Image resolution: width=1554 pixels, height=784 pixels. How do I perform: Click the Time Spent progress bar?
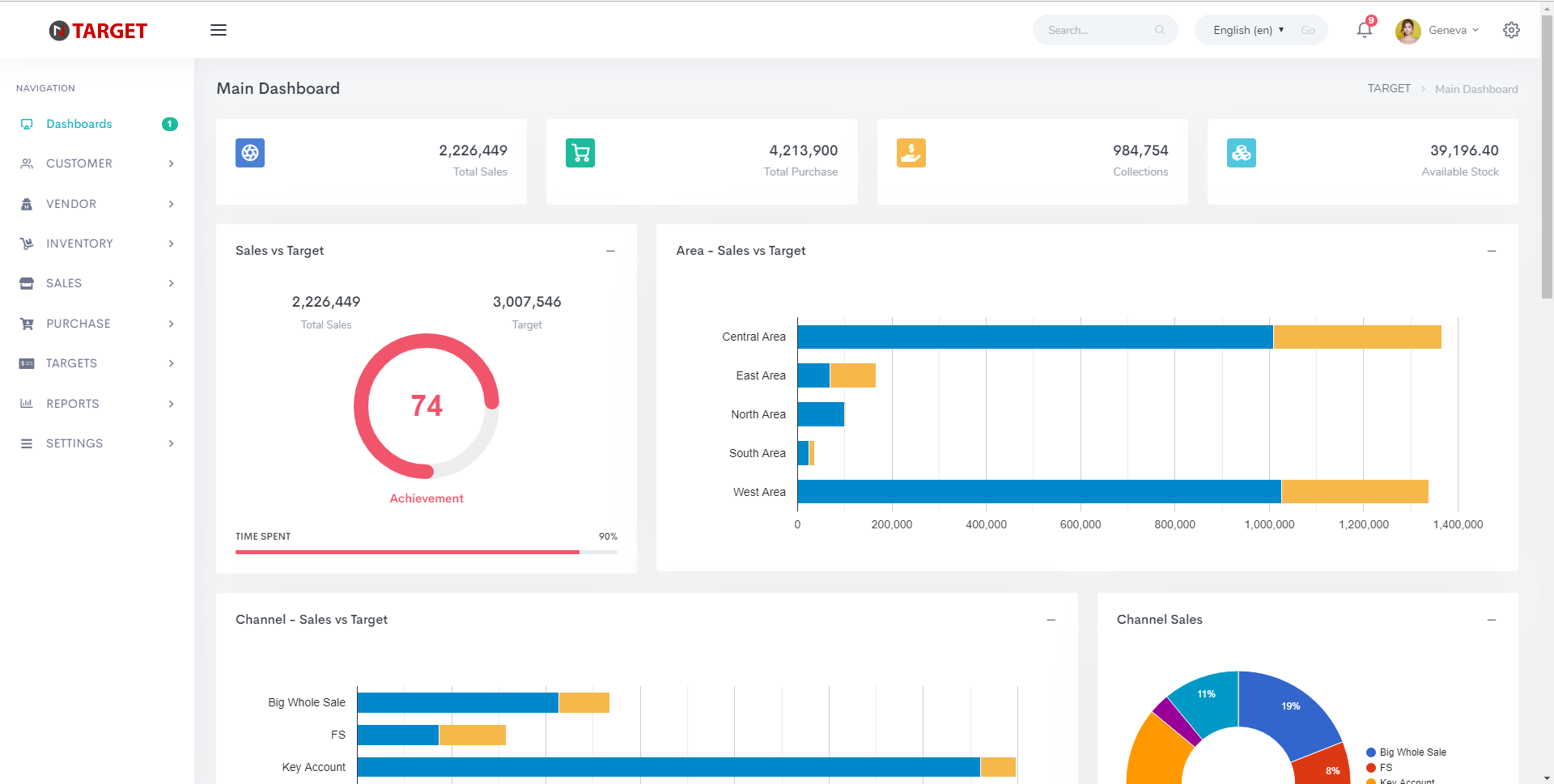[x=427, y=552]
